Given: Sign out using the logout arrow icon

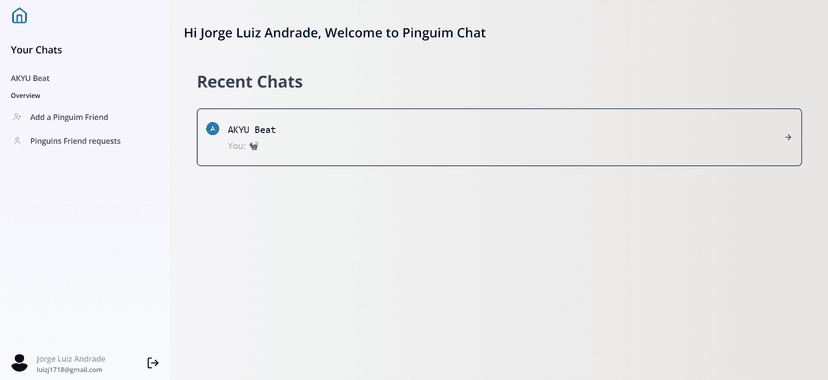Looking at the screenshot, I should coord(153,363).
